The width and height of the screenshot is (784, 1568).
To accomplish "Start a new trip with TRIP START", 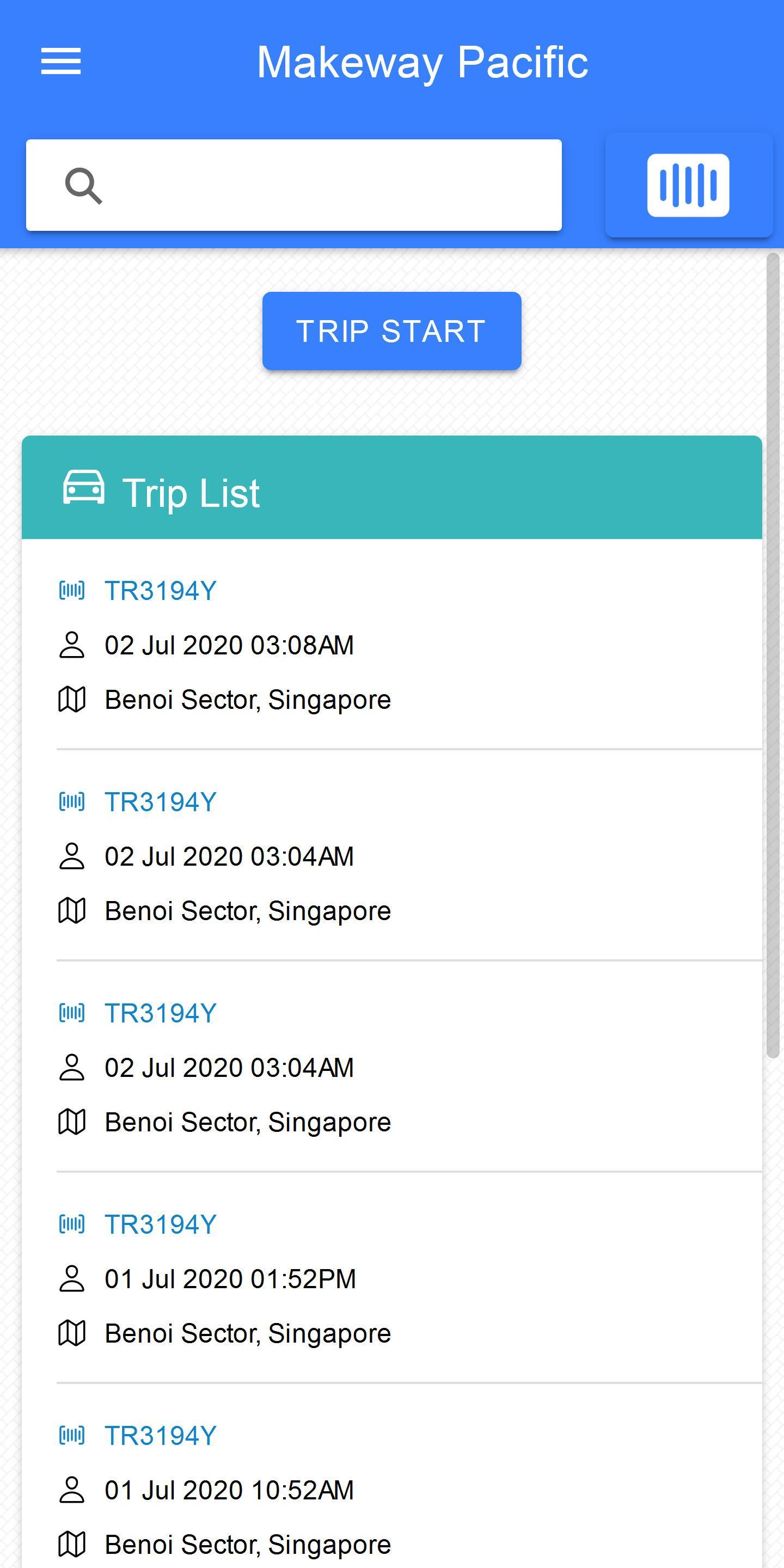I will tap(391, 331).
